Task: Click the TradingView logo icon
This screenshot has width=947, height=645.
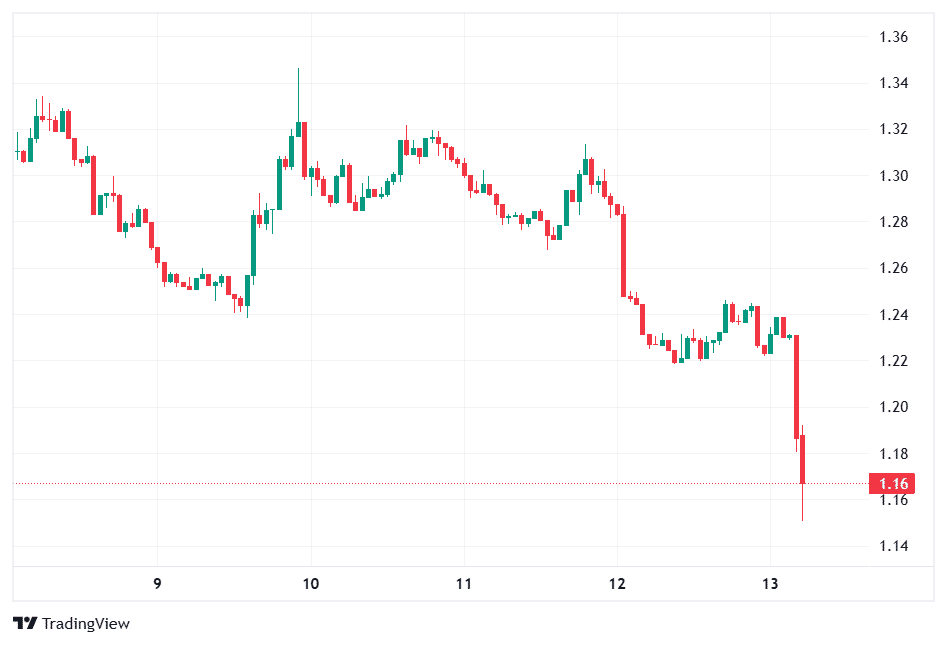Action: [25, 623]
